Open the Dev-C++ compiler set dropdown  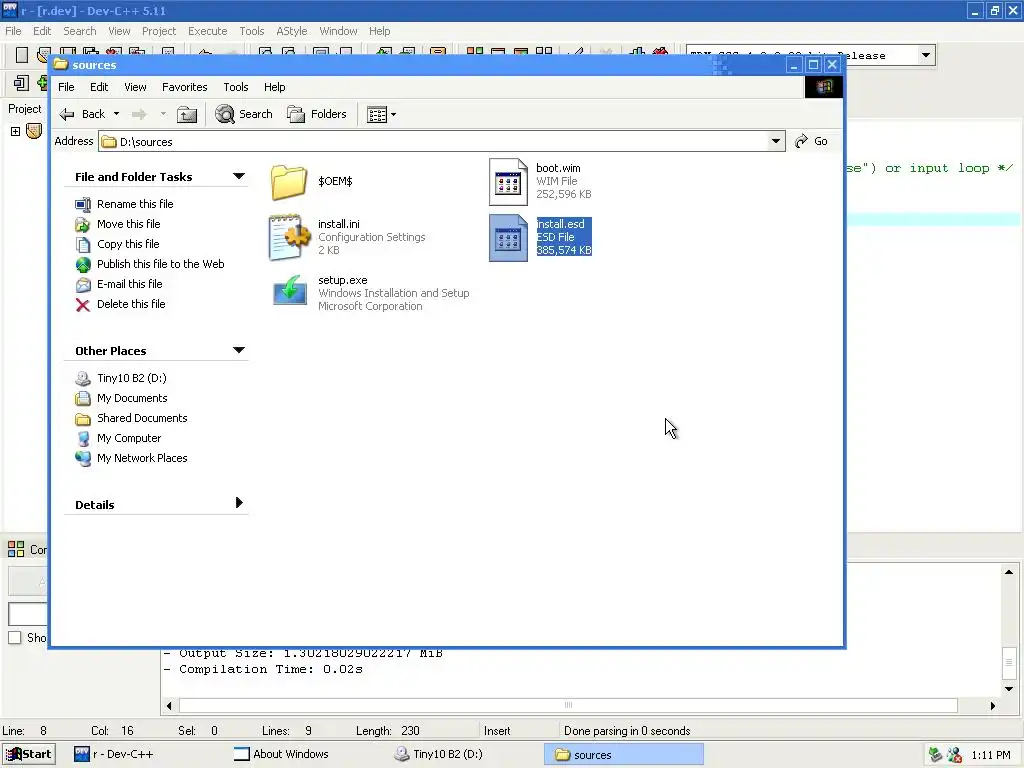pyautogui.click(x=925, y=56)
